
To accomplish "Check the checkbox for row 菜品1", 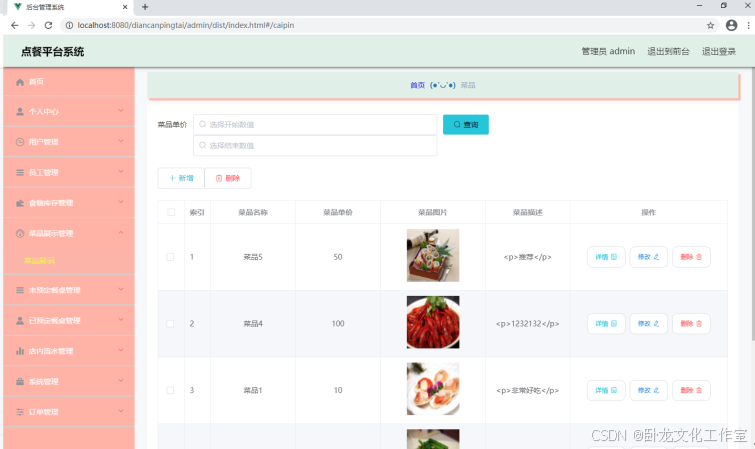I will click(x=170, y=390).
